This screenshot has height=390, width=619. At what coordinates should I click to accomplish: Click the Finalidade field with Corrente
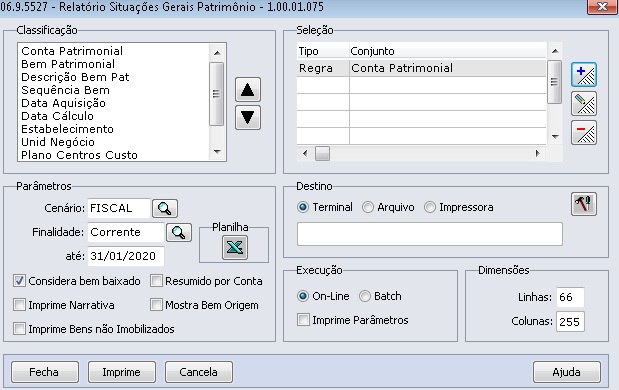click(x=126, y=232)
